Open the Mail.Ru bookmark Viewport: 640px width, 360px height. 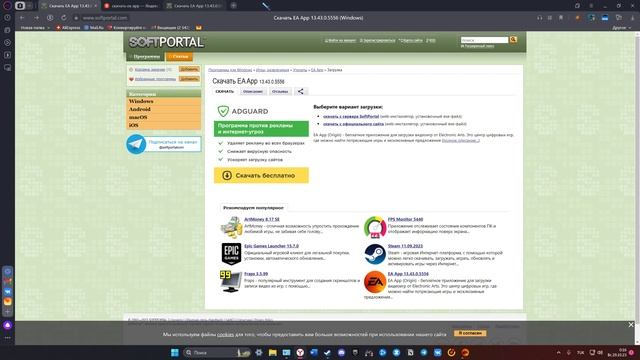pos(94,28)
